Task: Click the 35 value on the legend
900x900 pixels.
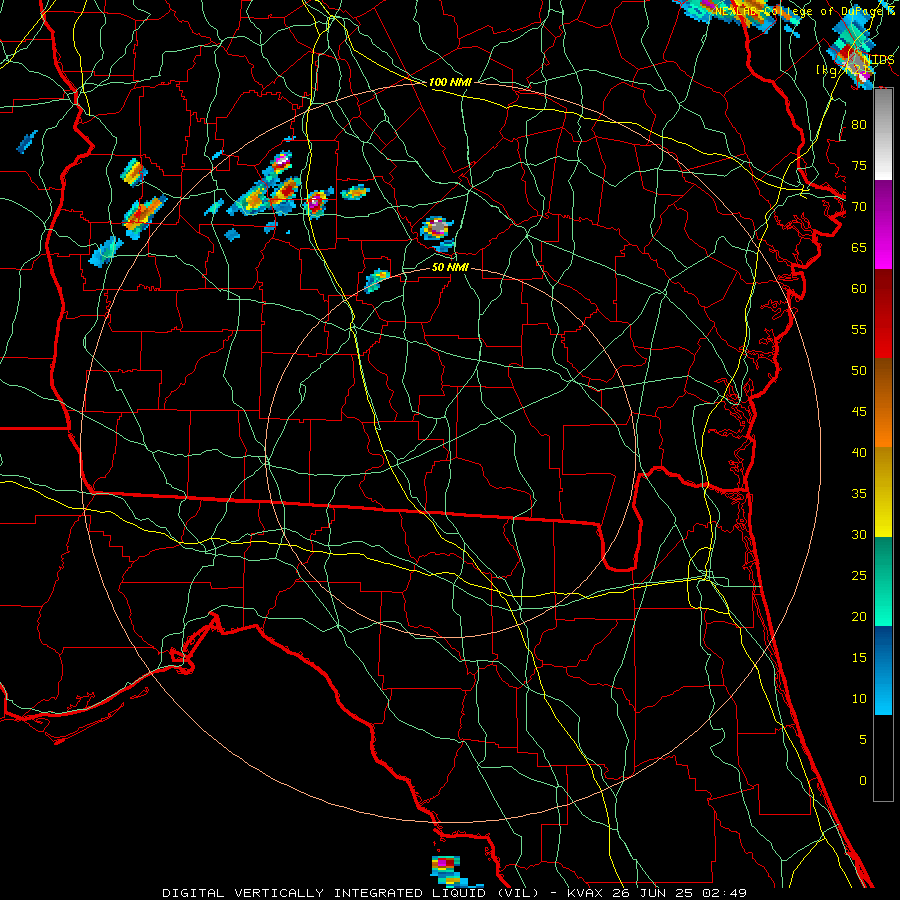Action: [859, 494]
